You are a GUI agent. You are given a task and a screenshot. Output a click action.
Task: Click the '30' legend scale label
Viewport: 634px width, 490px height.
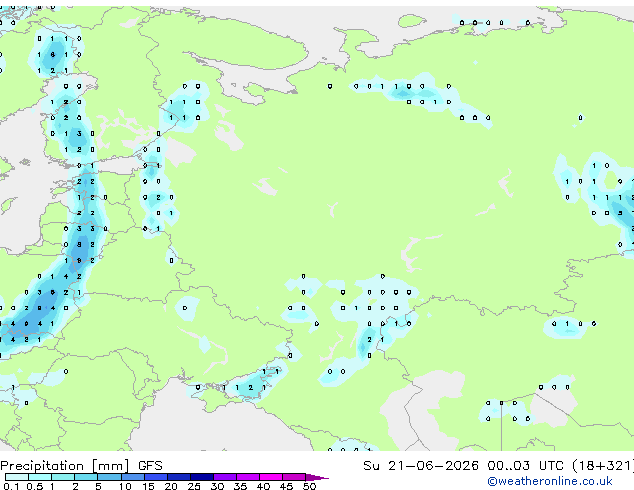[x=217, y=486]
